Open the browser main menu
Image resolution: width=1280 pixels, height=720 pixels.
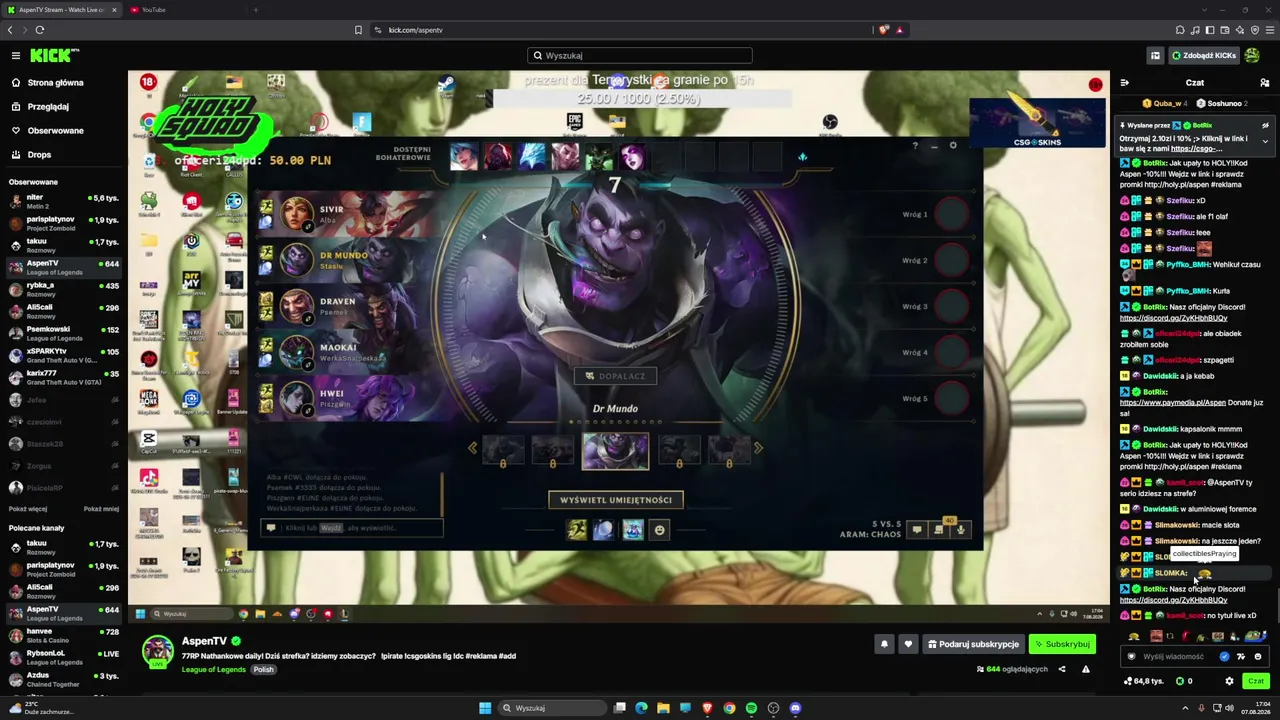pyautogui.click(x=1268, y=30)
